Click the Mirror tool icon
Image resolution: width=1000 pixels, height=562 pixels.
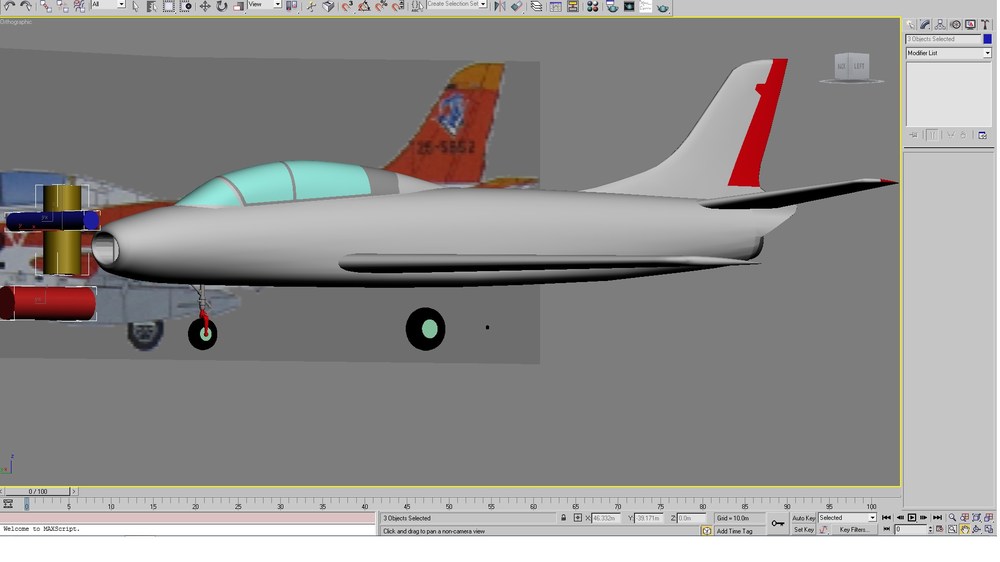(x=500, y=6)
